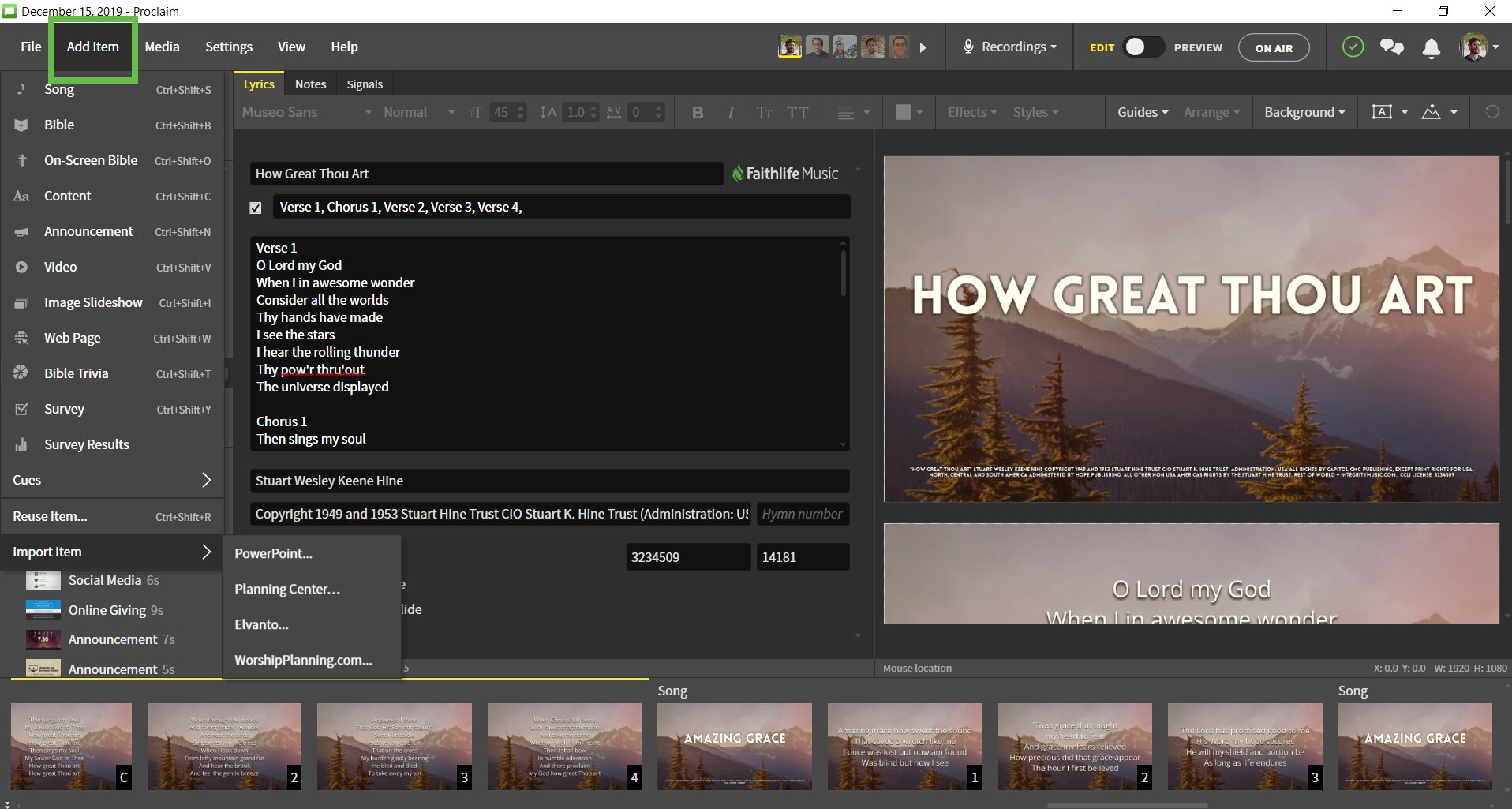
Task: Switch to the Signals tab
Action: pos(365,84)
